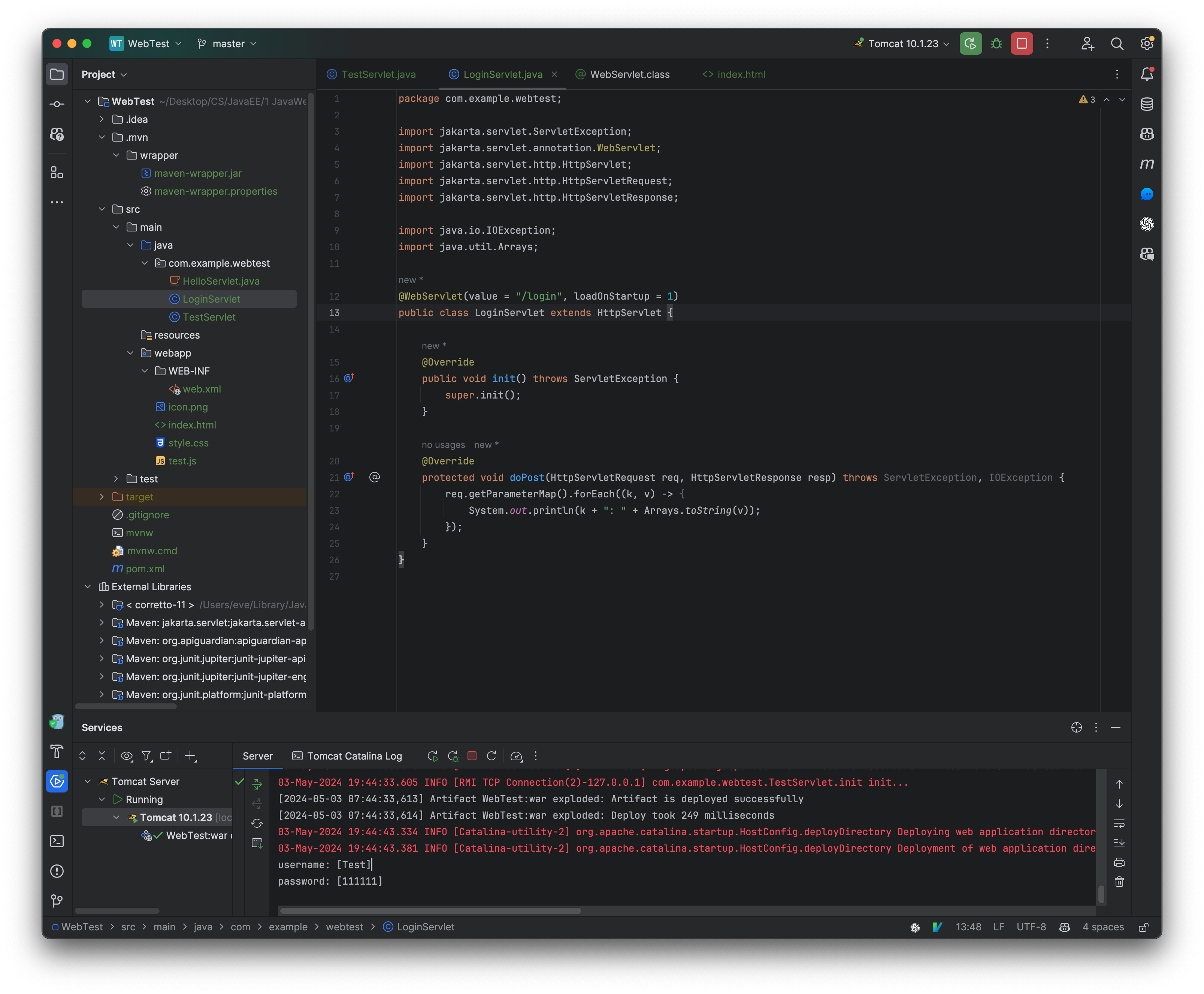Open the Commit tool window
1204x994 pixels.
click(57, 104)
